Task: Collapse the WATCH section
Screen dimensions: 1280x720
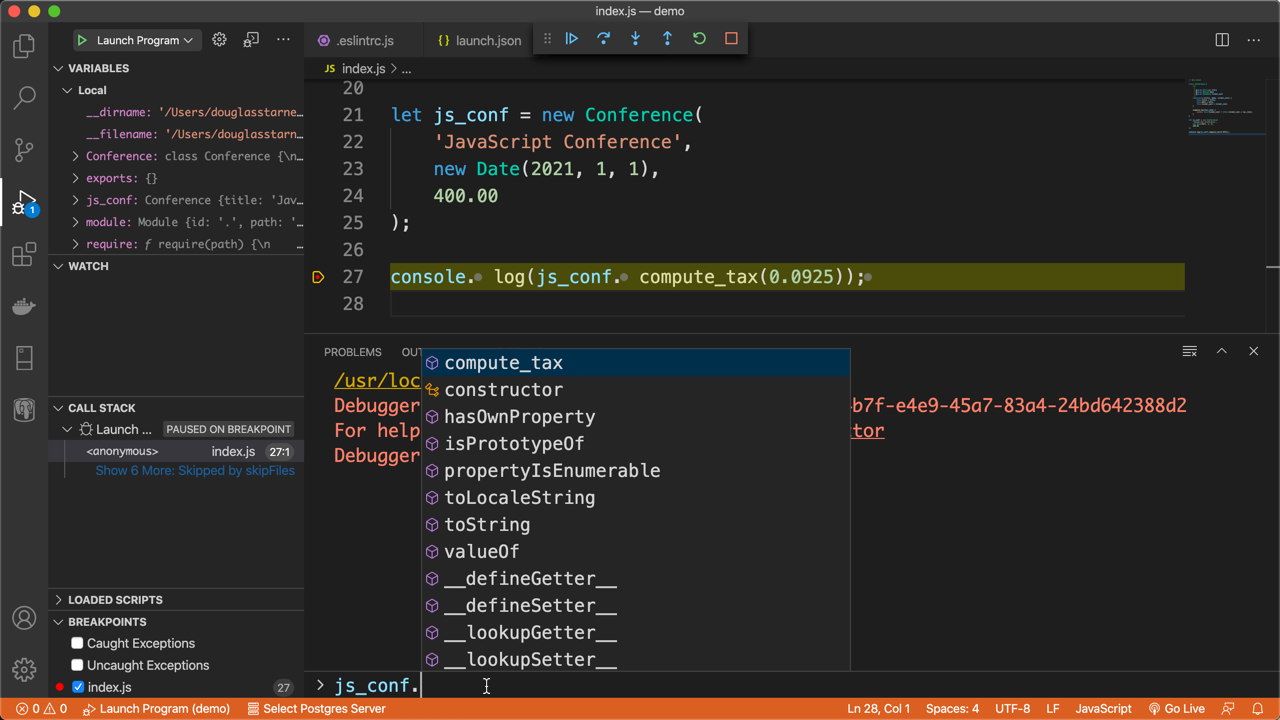Action: click(x=58, y=266)
